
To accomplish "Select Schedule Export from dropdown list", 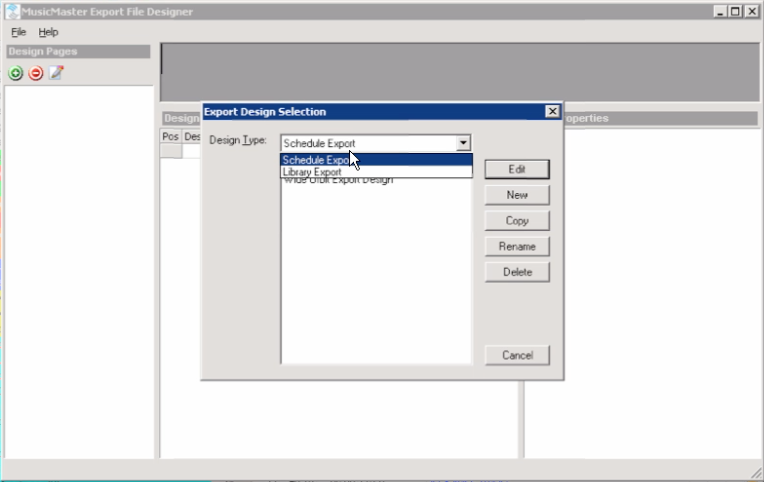I will coord(376,160).
